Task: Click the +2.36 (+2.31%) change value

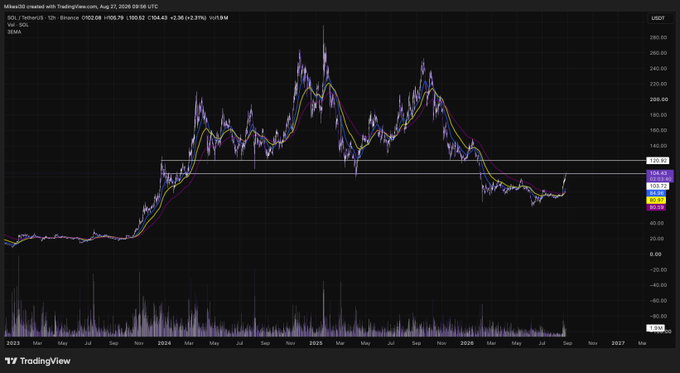Action: point(188,18)
